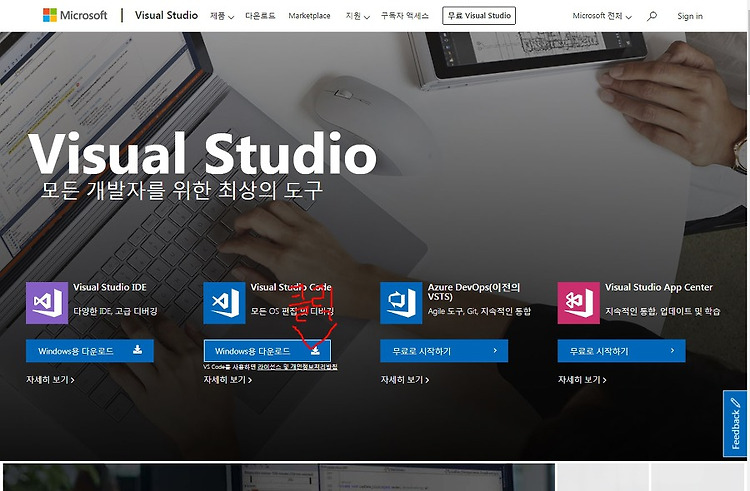Click the Visual Studio brand link
The image size is (750, 491).
pyautogui.click(x=166, y=15)
